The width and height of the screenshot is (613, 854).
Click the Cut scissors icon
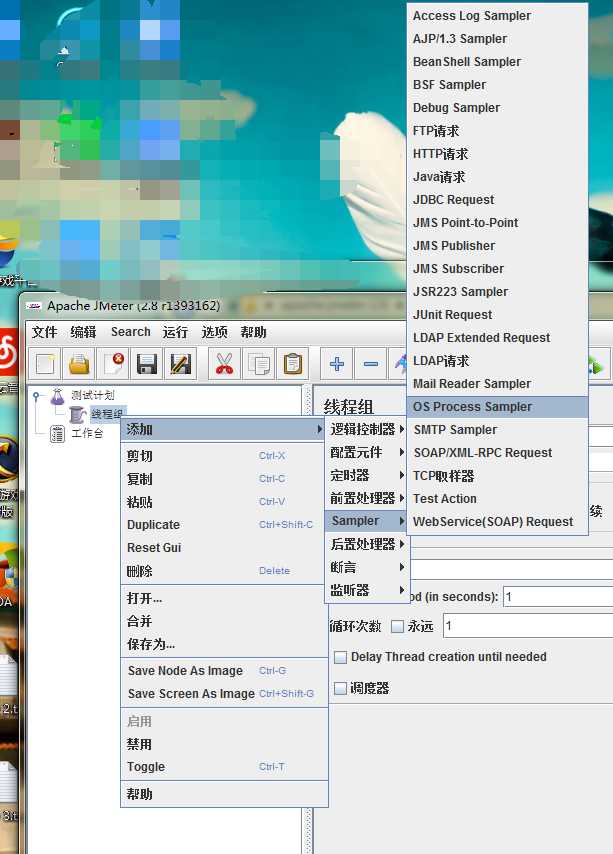coord(224,363)
